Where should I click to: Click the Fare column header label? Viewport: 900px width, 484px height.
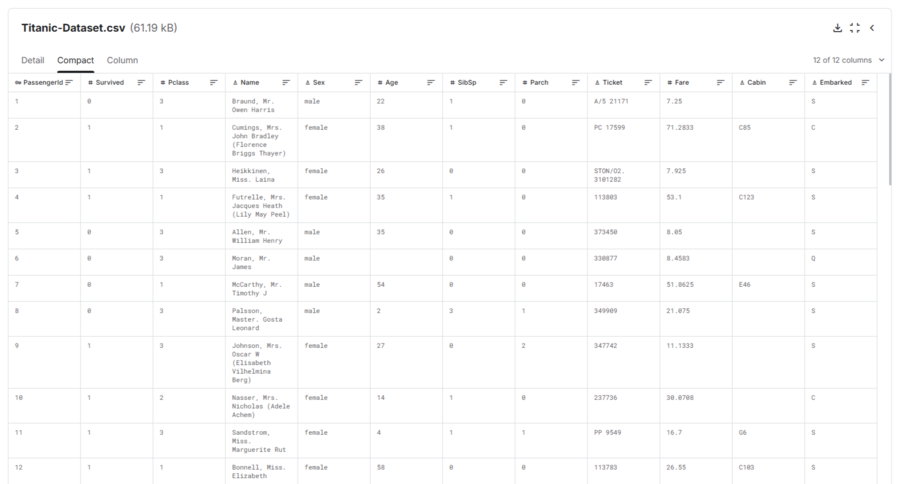(682, 83)
